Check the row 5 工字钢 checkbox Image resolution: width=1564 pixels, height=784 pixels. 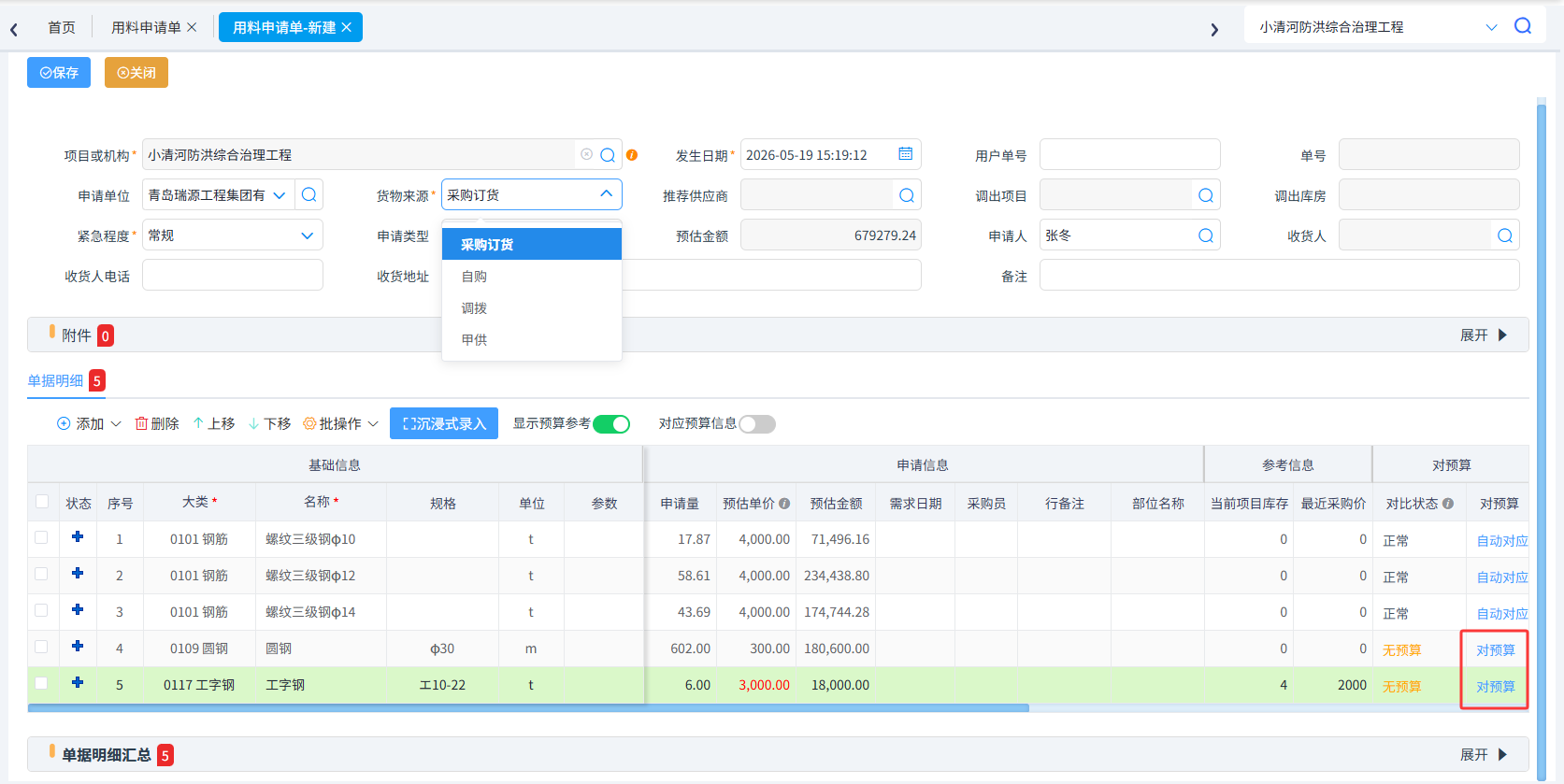(41, 683)
